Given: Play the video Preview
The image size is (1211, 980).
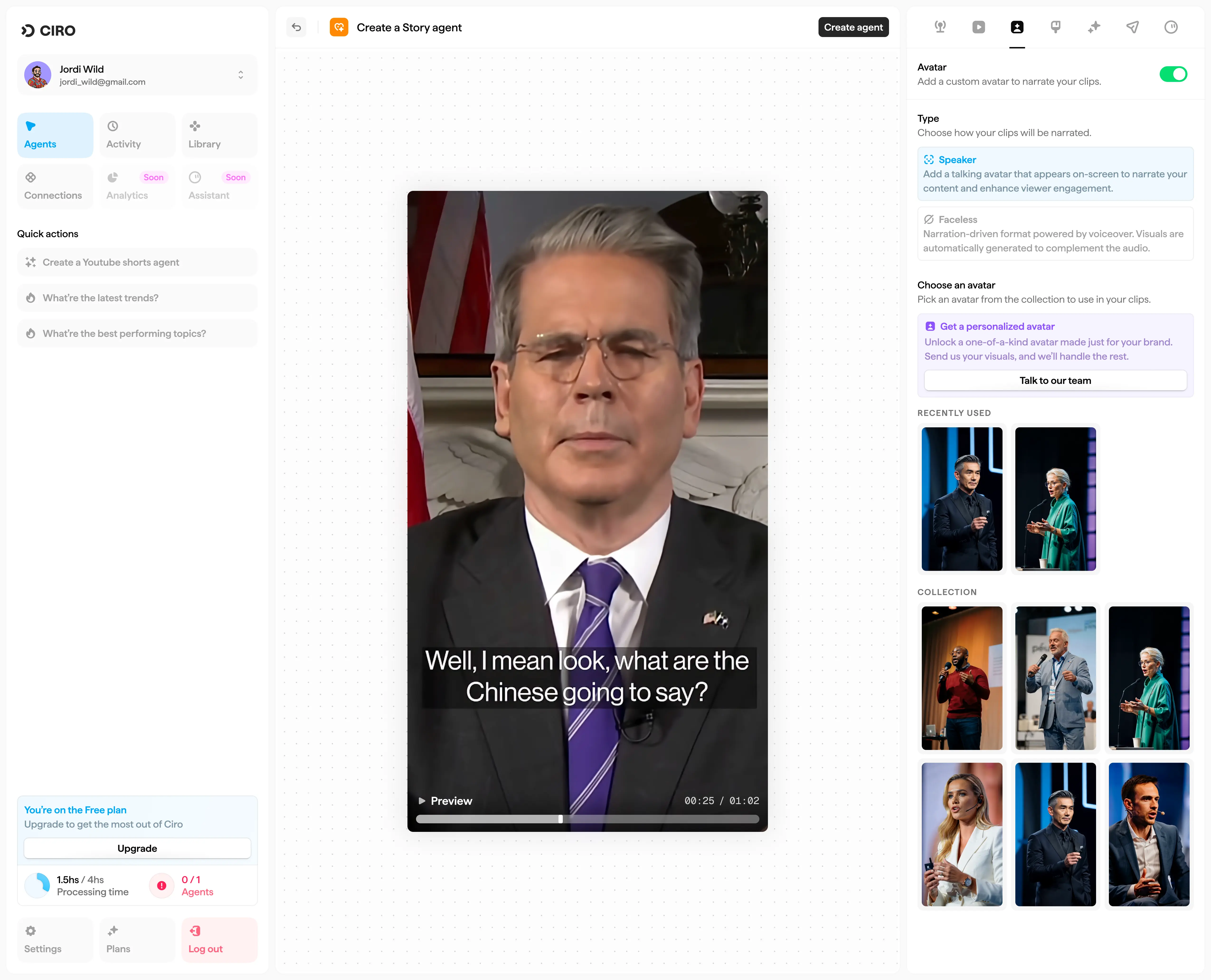Looking at the screenshot, I should click(445, 801).
